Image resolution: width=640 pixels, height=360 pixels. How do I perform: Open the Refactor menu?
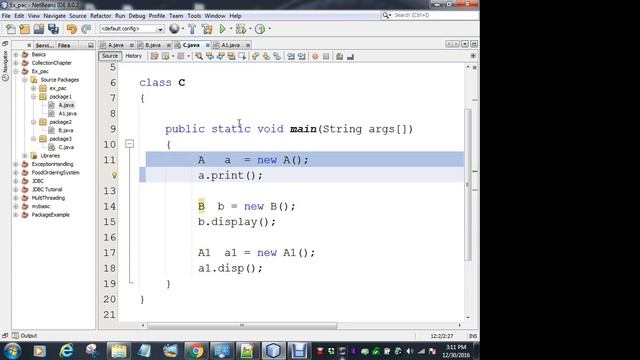click(100, 16)
